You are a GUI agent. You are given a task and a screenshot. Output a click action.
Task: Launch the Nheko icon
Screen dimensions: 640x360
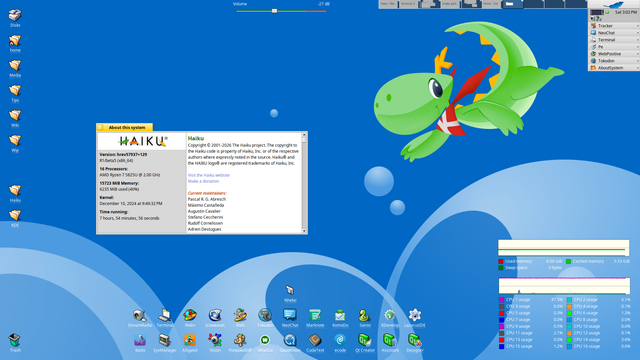pyautogui.click(x=290, y=290)
